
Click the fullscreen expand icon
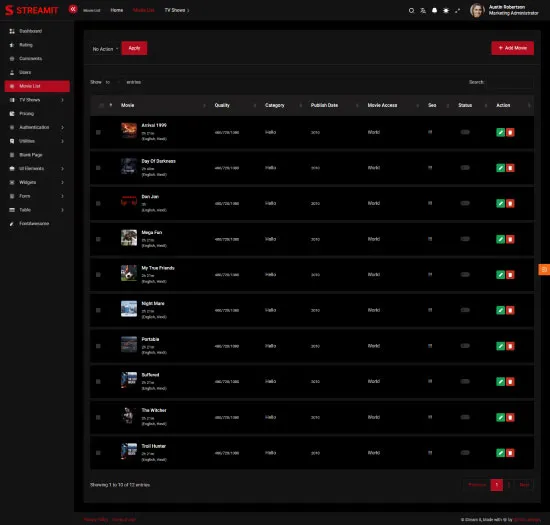pyautogui.click(x=457, y=11)
